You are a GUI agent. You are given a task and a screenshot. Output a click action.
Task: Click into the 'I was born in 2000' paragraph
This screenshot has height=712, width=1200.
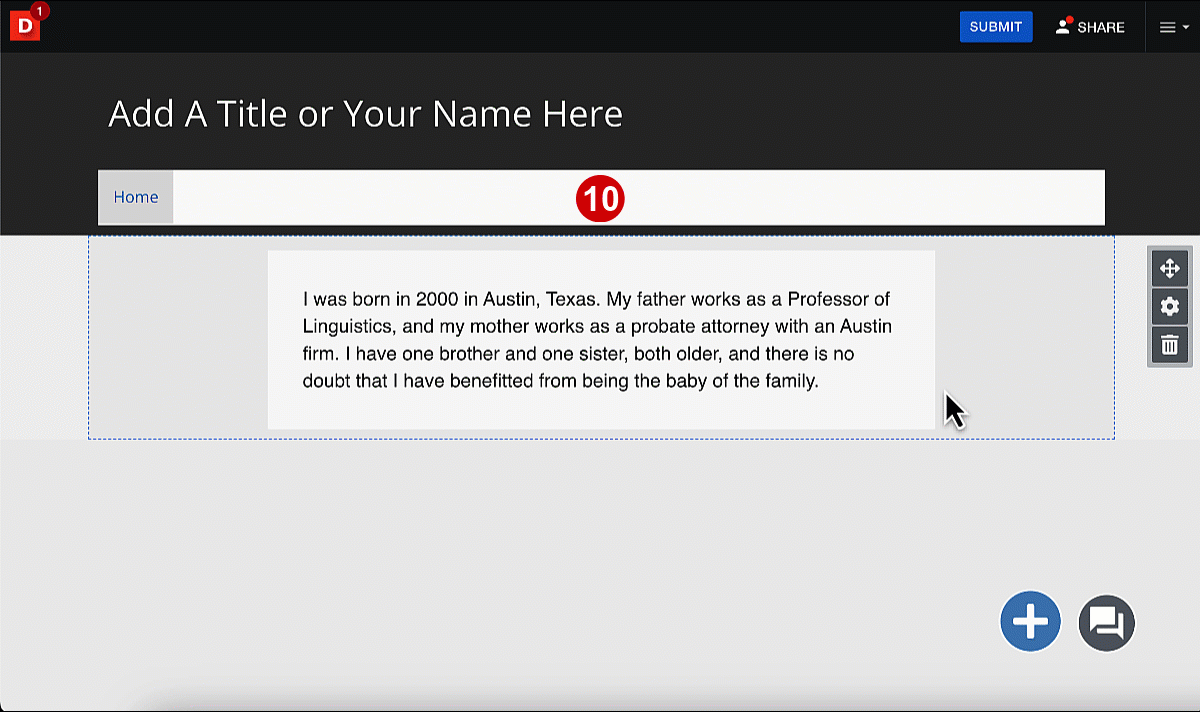(597, 340)
